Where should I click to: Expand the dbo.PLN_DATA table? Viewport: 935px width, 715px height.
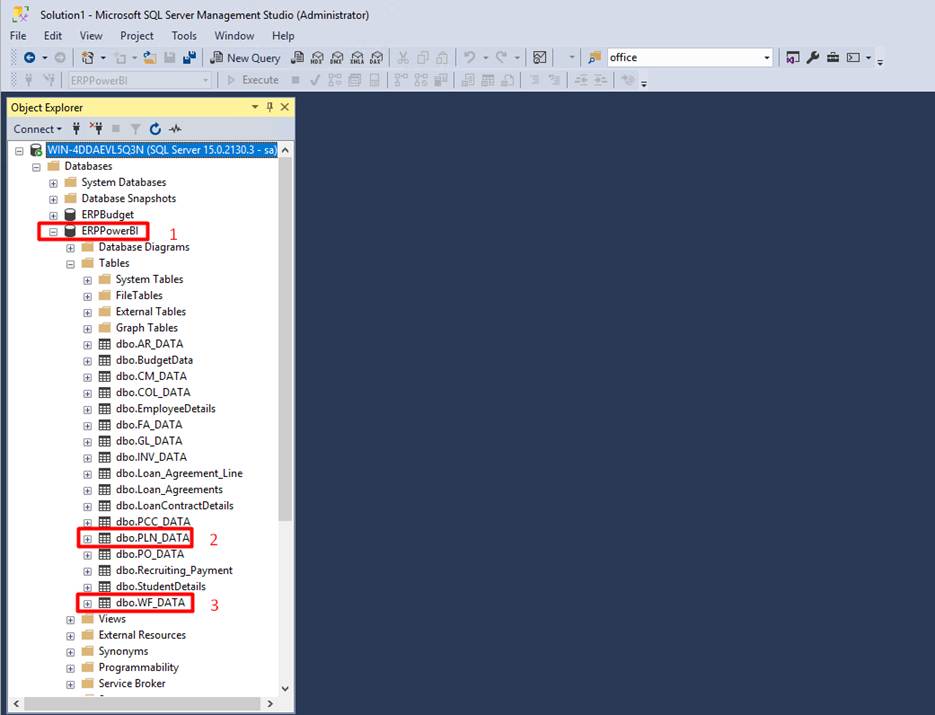pyautogui.click(x=88, y=539)
